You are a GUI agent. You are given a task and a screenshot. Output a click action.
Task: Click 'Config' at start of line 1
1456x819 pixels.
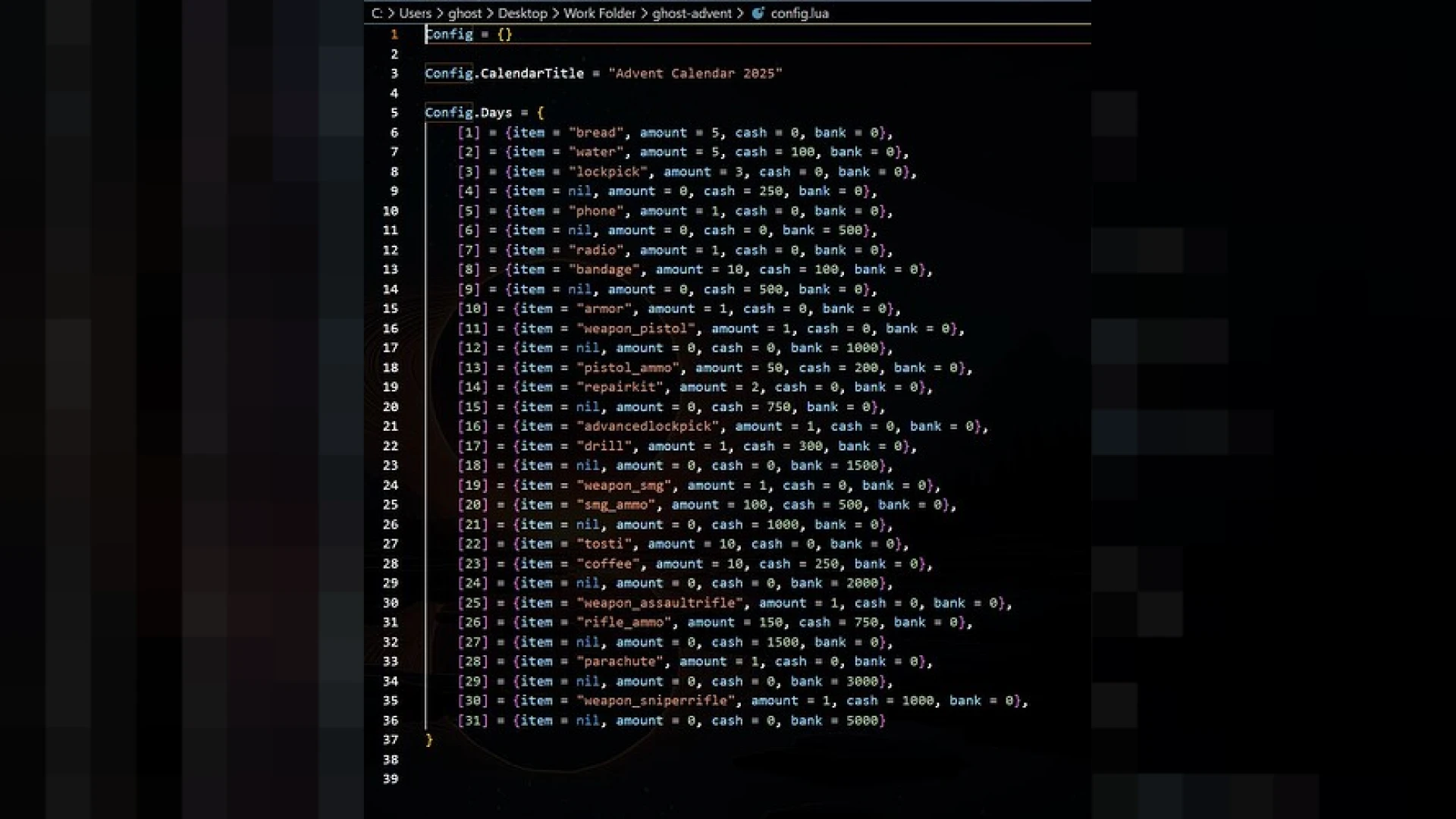449,34
